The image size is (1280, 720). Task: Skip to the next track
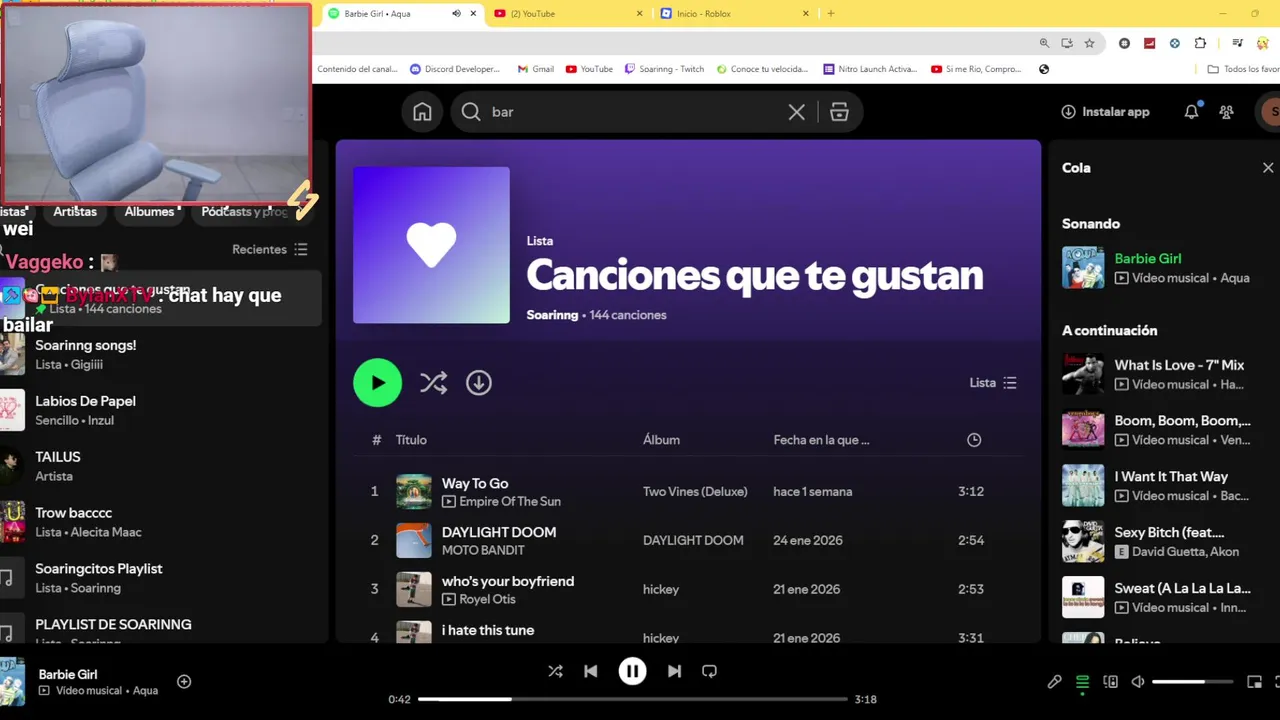[x=674, y=671]
